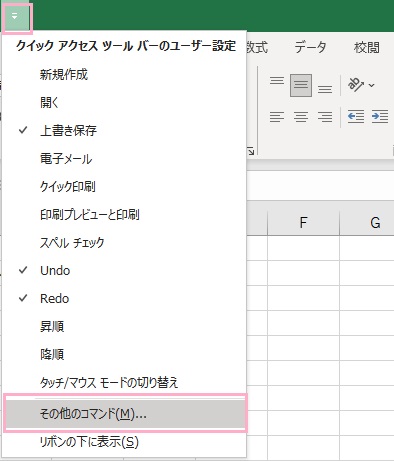Open the 校閲 ribbon tab
Viewport: 394px width, 461px height.
(x=367, y=47)
